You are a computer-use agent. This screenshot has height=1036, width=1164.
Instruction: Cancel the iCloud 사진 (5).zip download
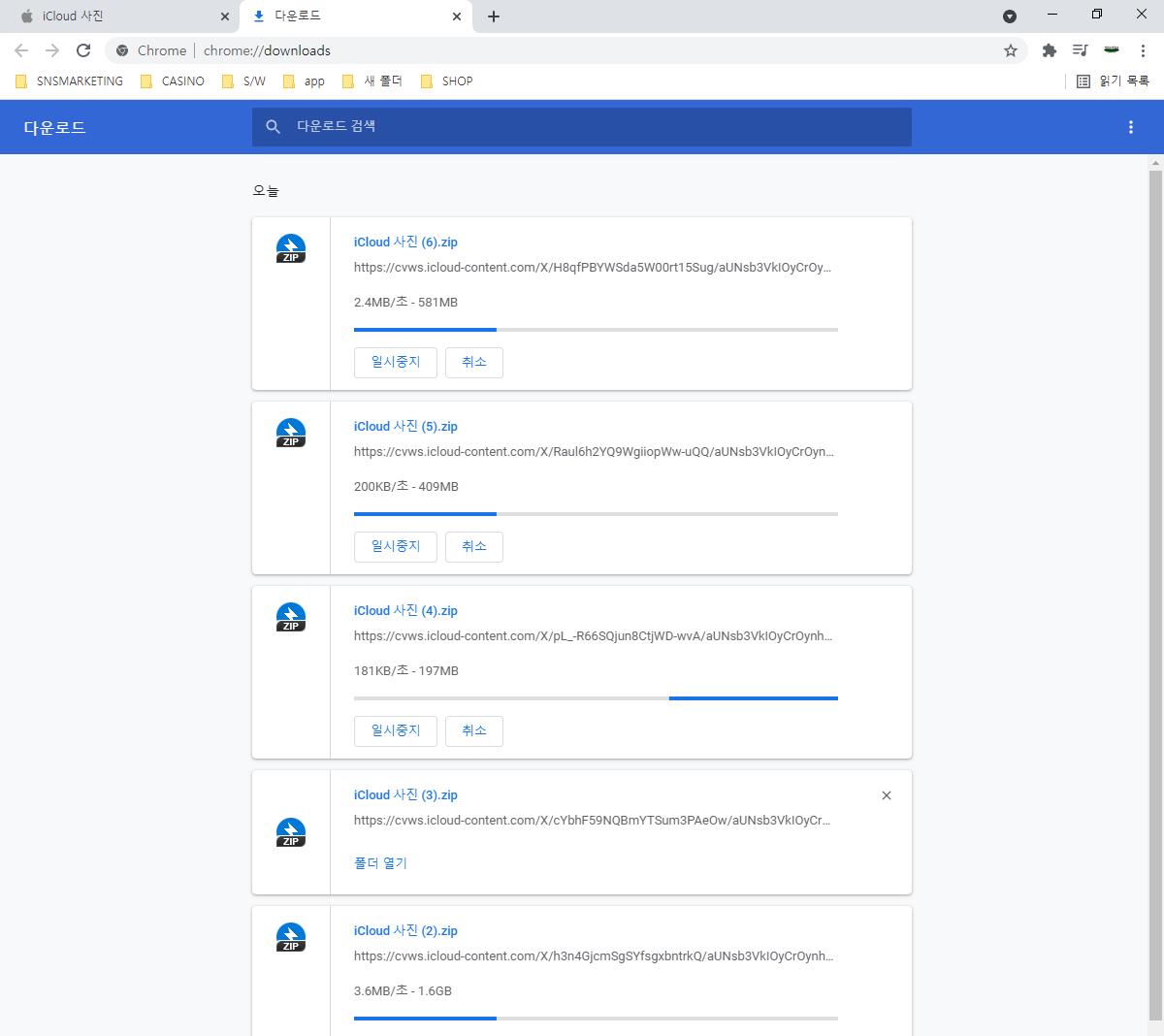(474, 546)
